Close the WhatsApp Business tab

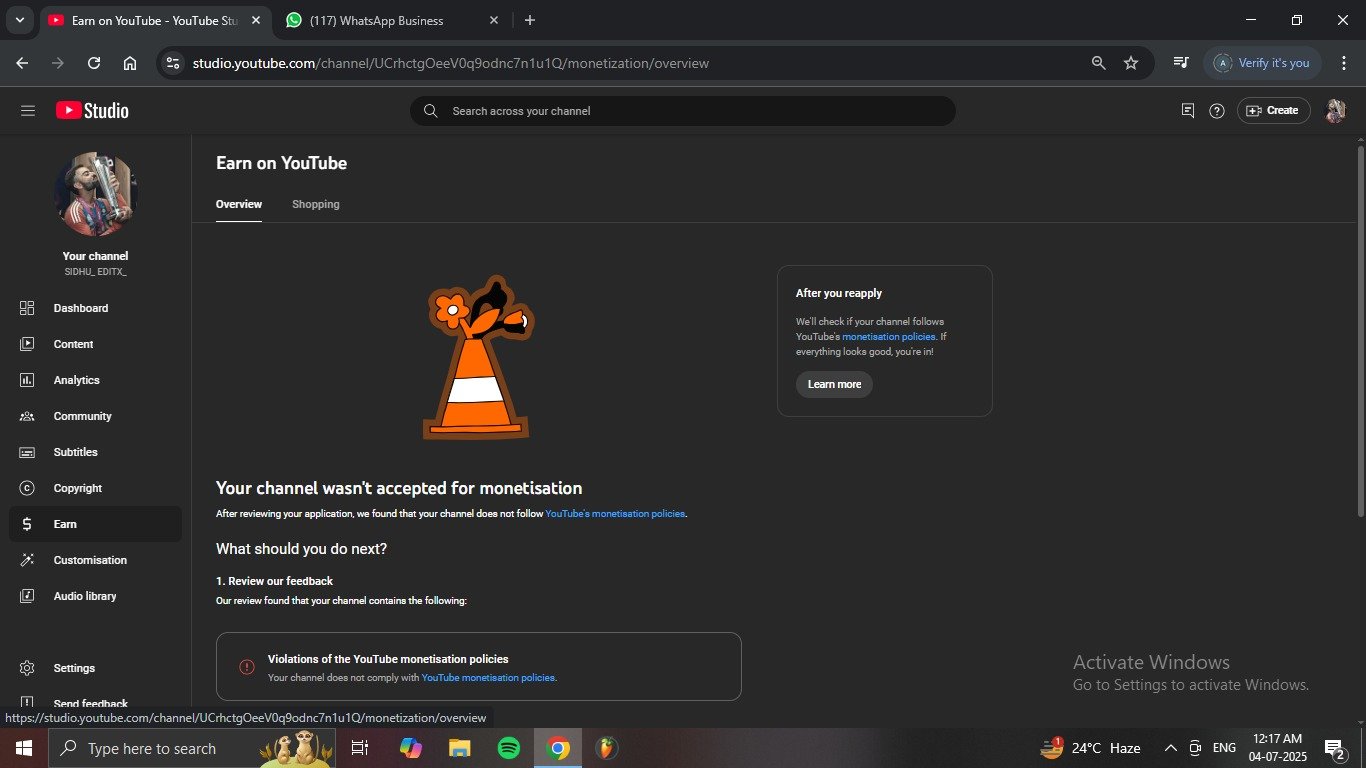[494, 20]
